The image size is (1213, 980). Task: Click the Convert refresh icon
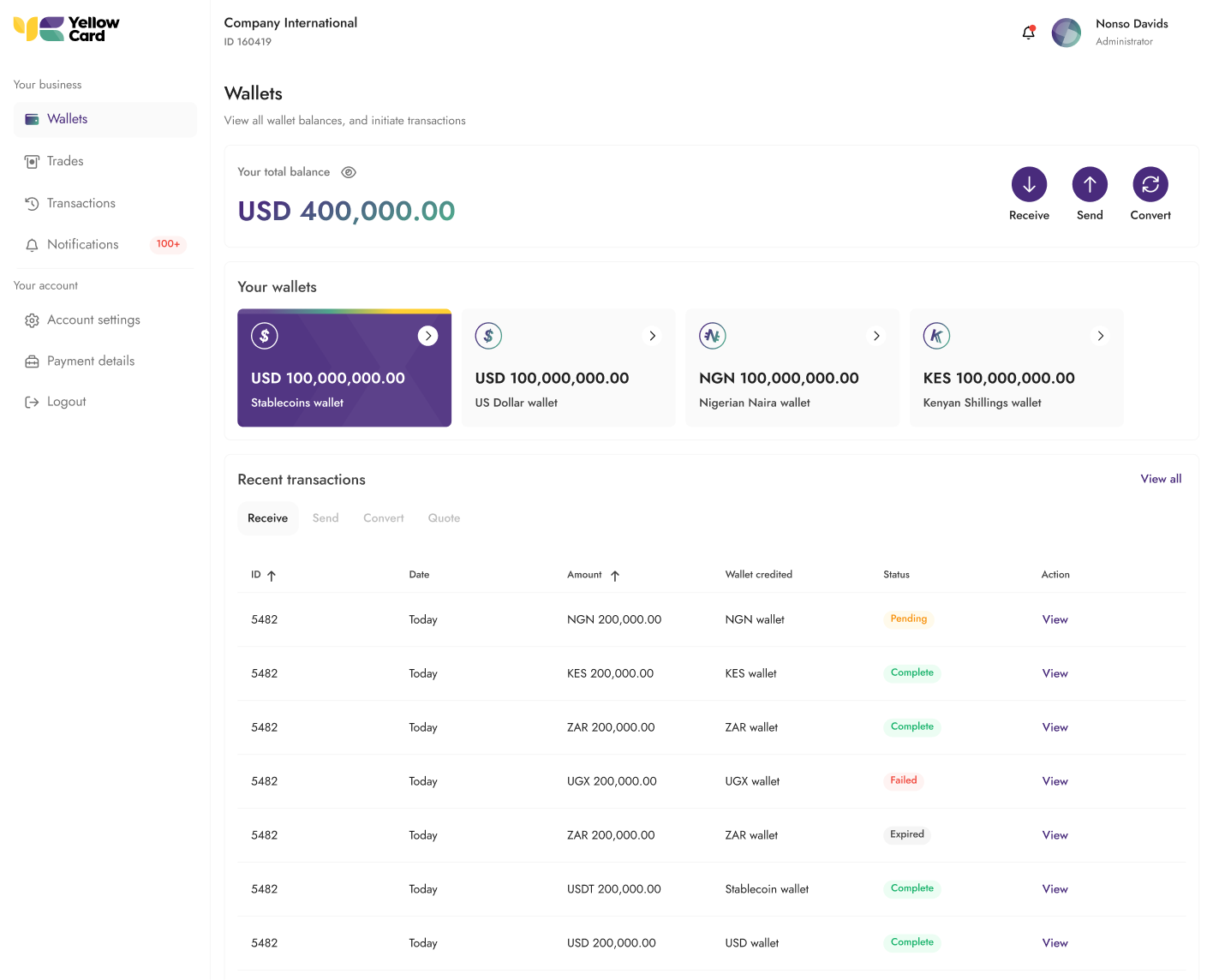[x=1150, y=184]
